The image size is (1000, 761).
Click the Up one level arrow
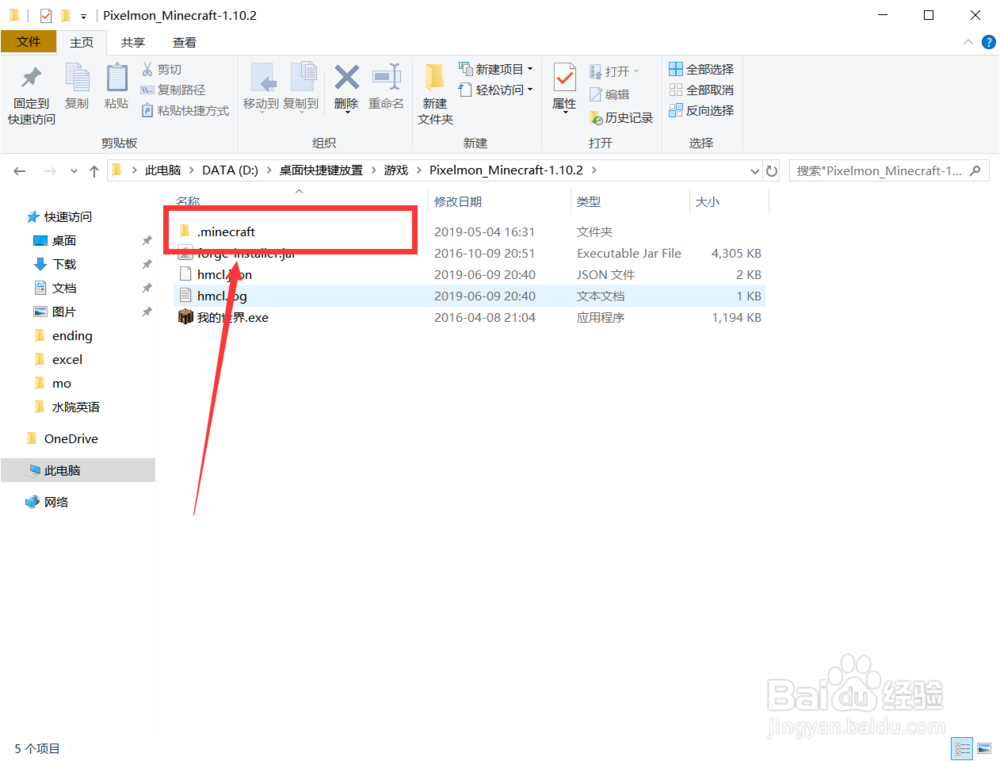tap(94, 171)
